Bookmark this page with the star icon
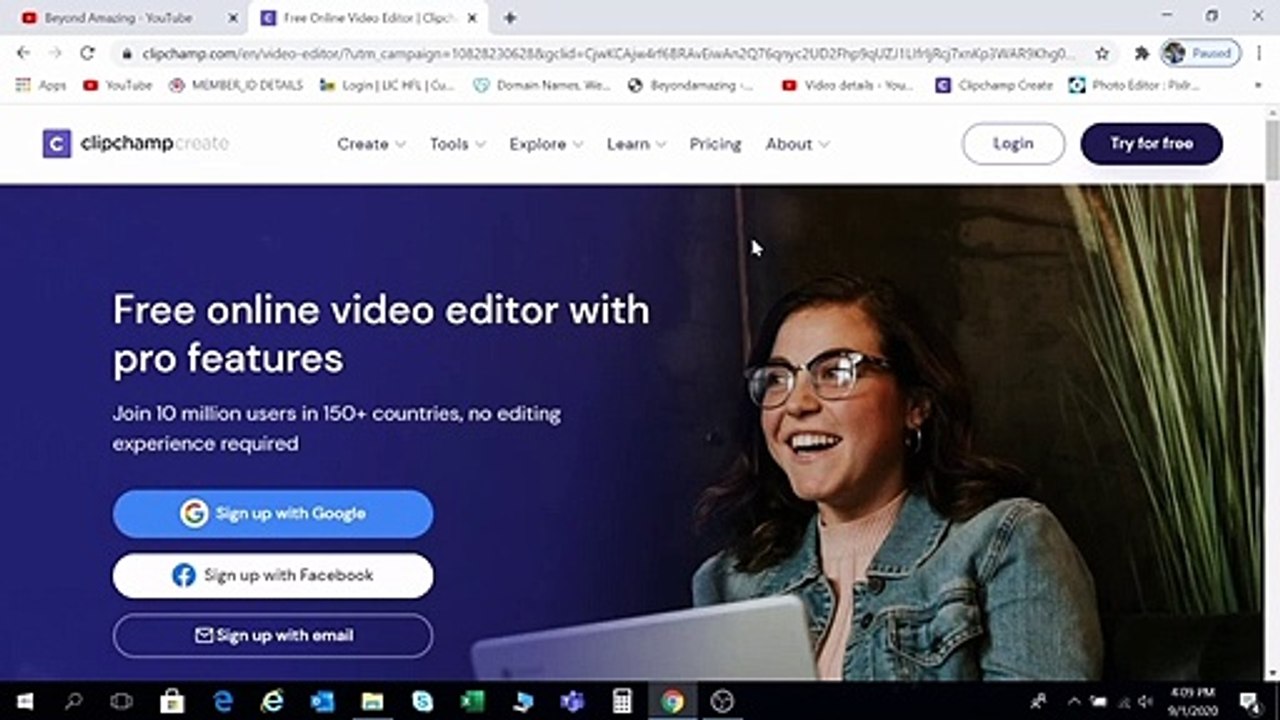 click(1102, 53)
